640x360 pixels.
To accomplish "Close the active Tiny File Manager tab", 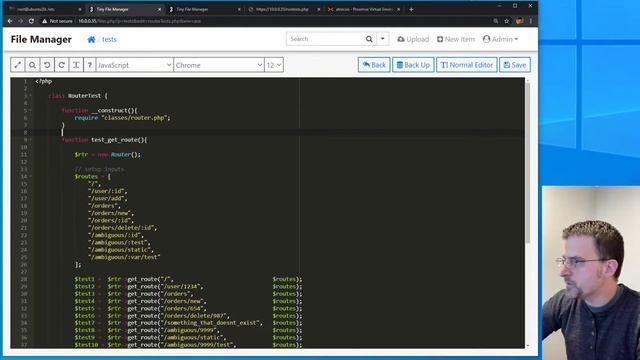I will (159, 9).
